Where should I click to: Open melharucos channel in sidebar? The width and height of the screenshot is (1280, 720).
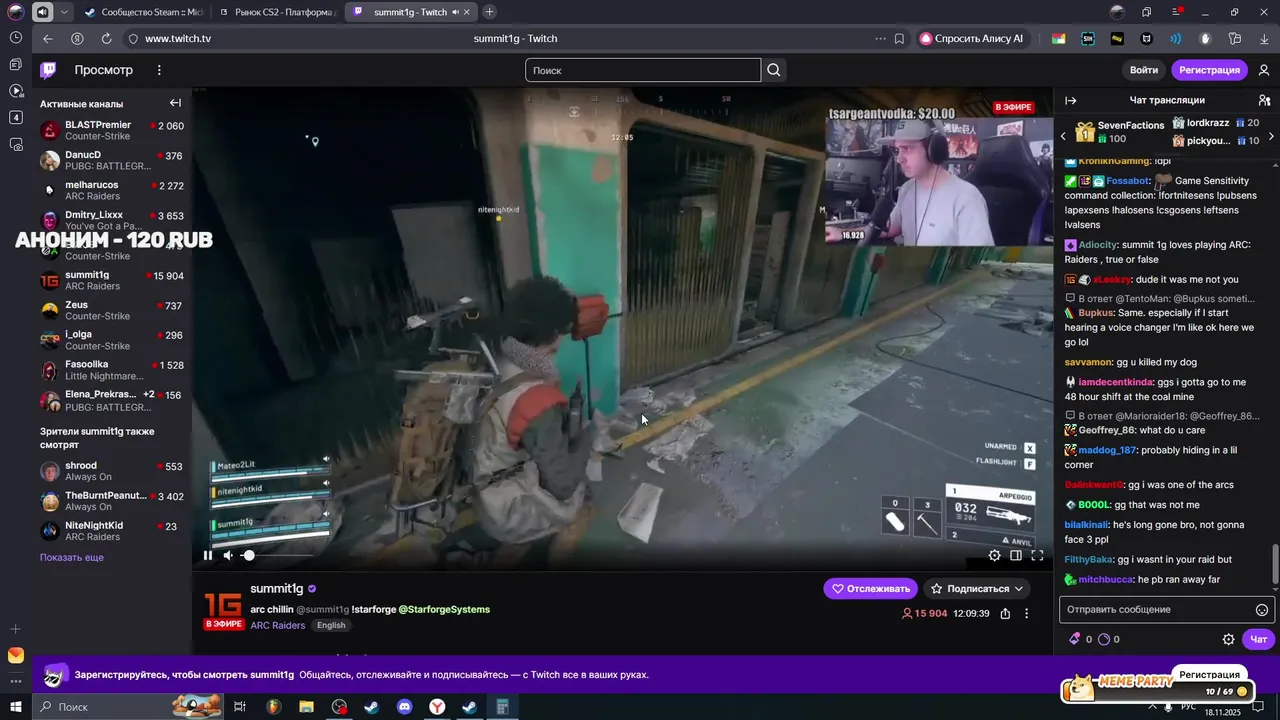(112, 191)
